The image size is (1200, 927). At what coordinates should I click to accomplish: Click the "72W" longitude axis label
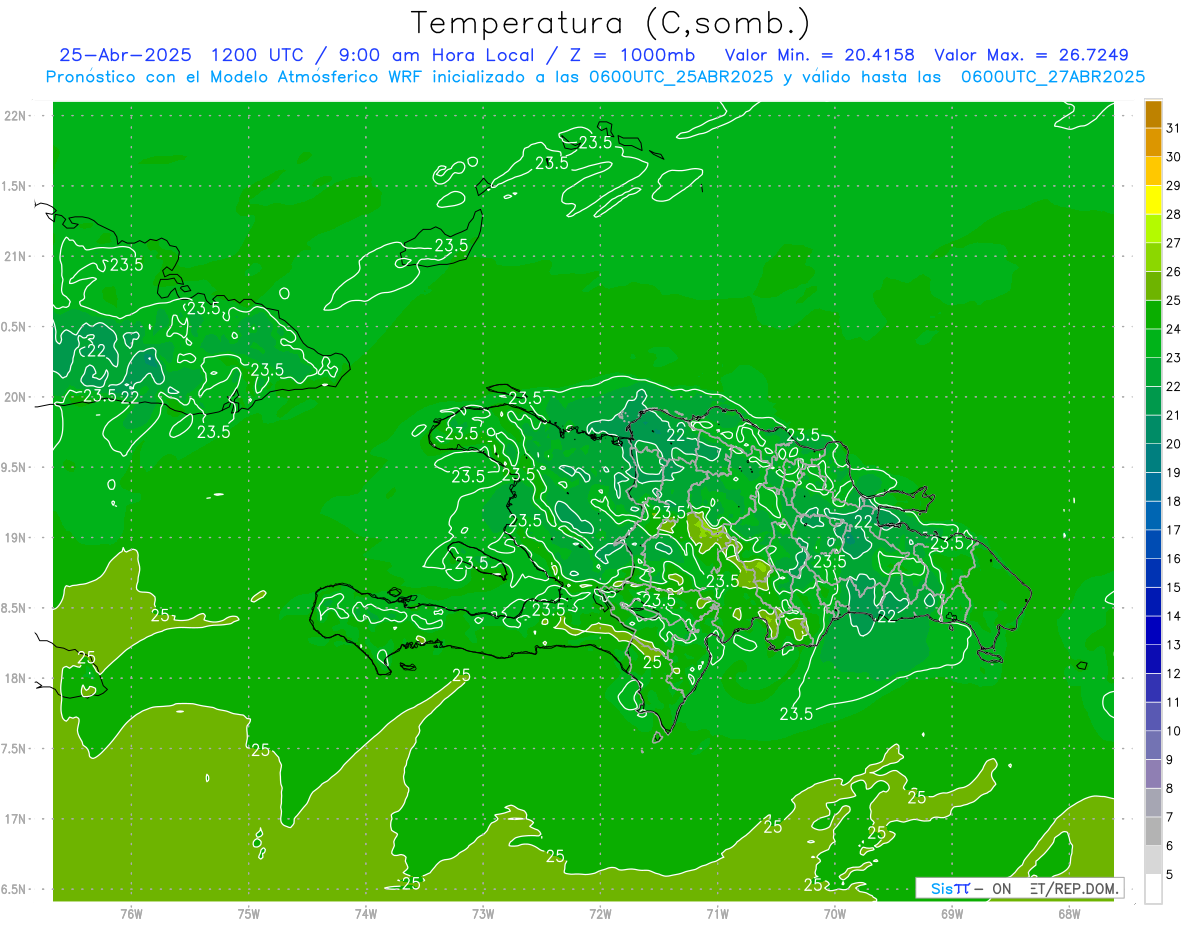[x=600, y=913]
